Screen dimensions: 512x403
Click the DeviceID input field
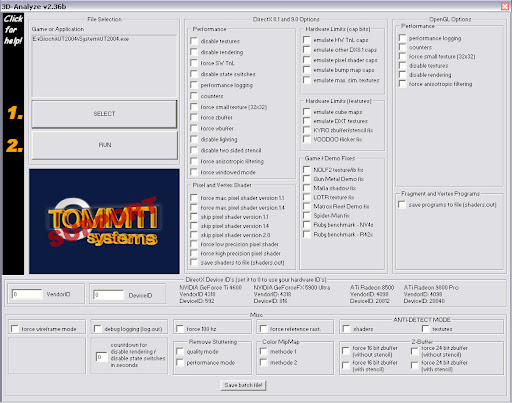(x=109, y=295)
